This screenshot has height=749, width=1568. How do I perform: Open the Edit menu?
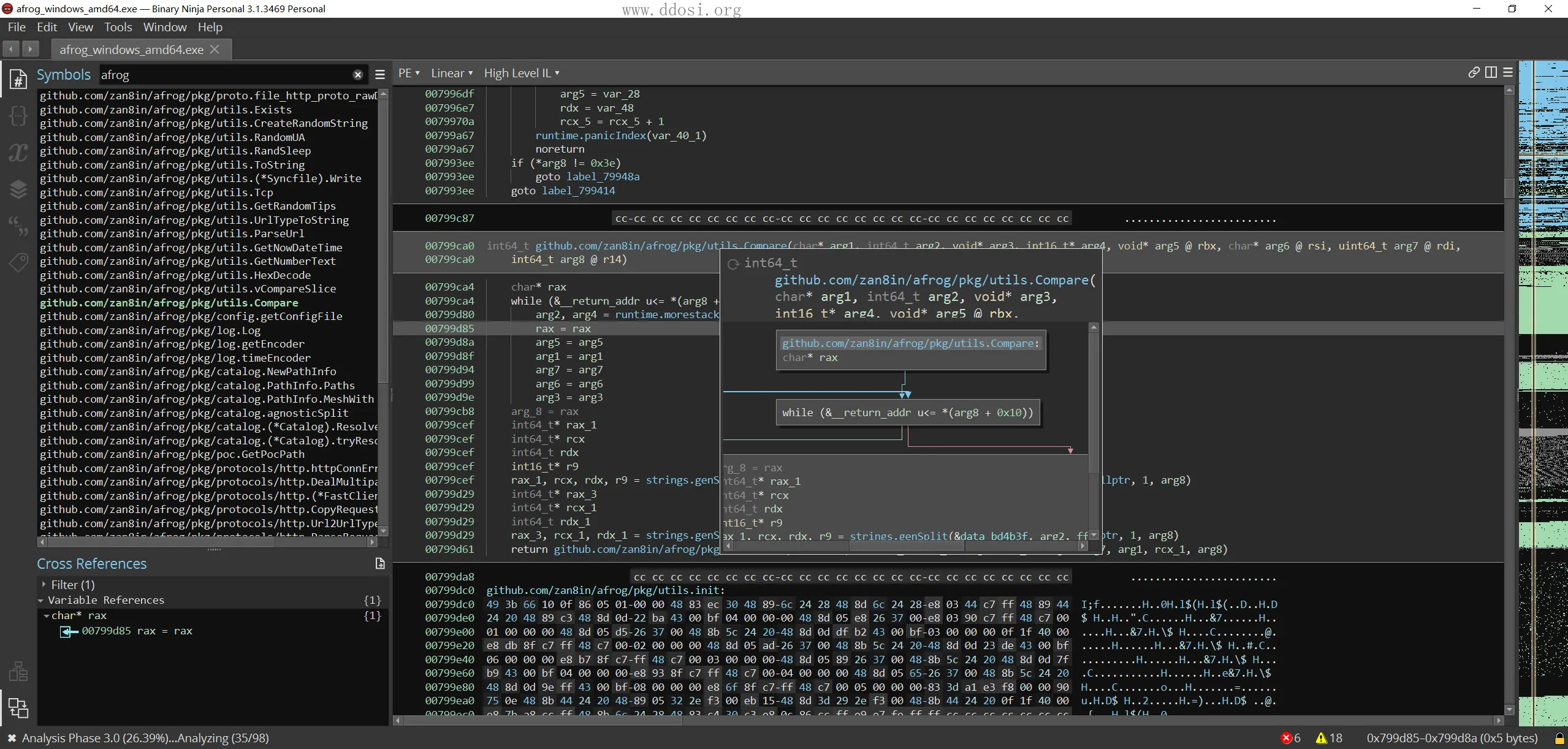tap(47, 27)
